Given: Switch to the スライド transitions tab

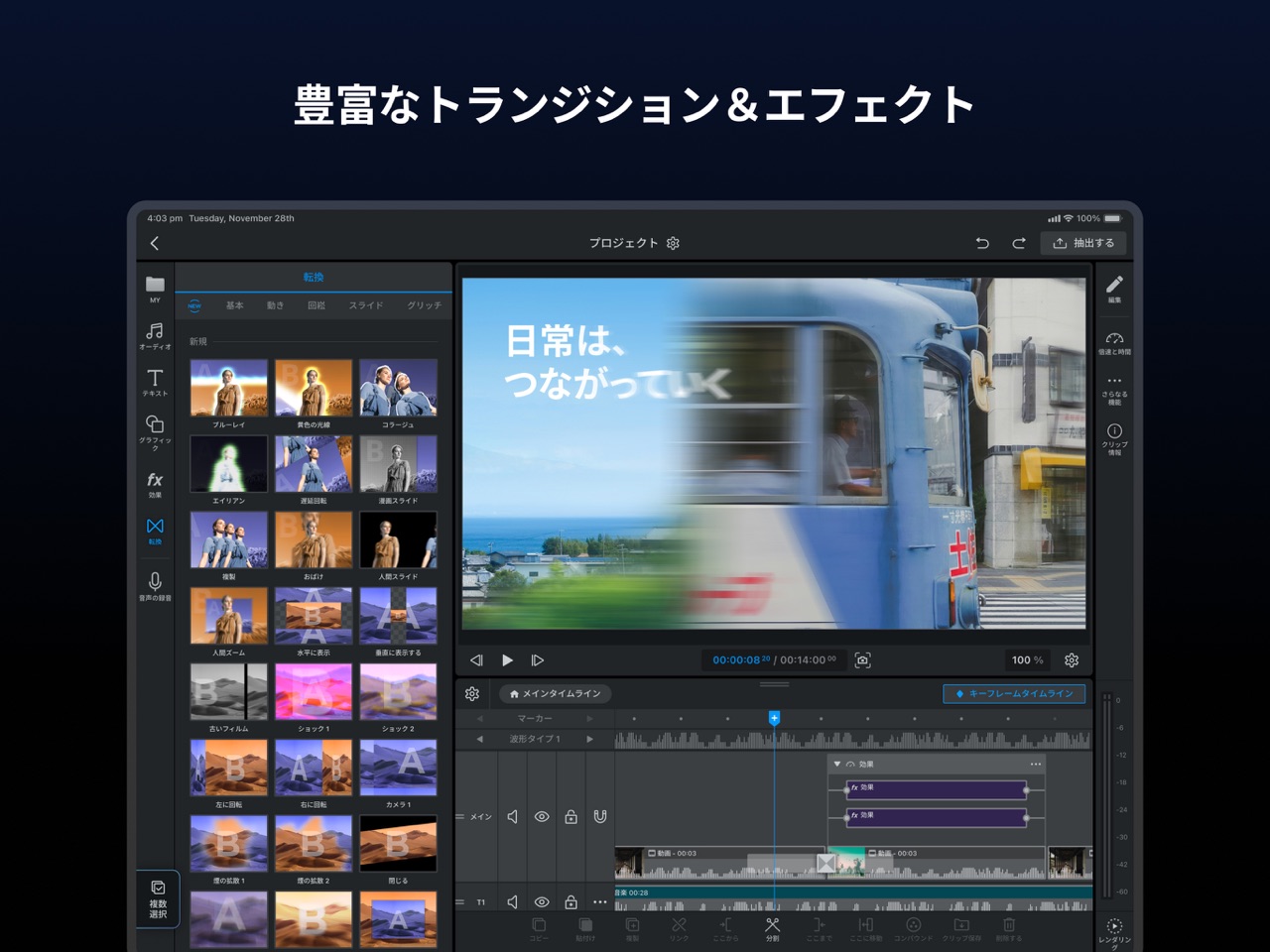Looking at the screenshot, I should point(365,305).
